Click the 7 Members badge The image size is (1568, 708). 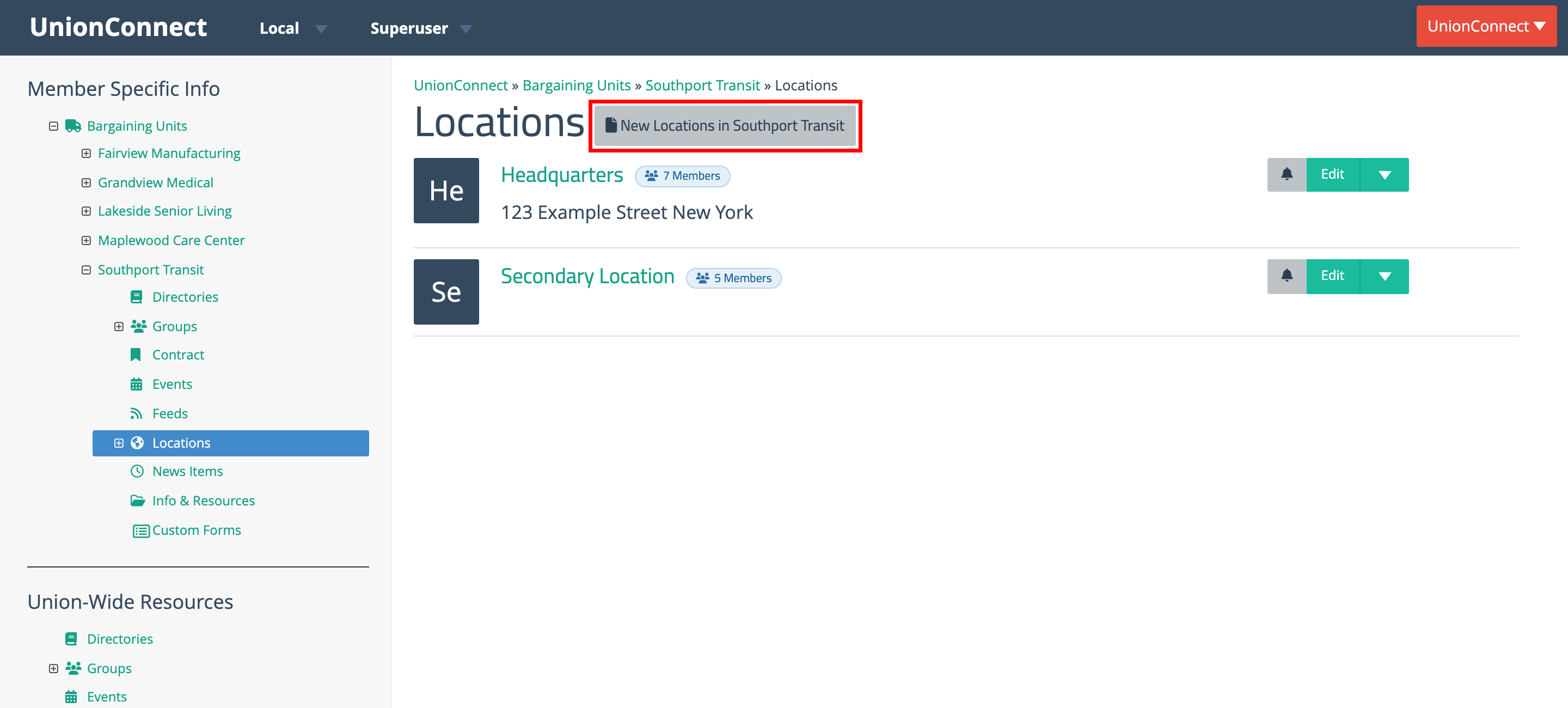coord(682,176)
